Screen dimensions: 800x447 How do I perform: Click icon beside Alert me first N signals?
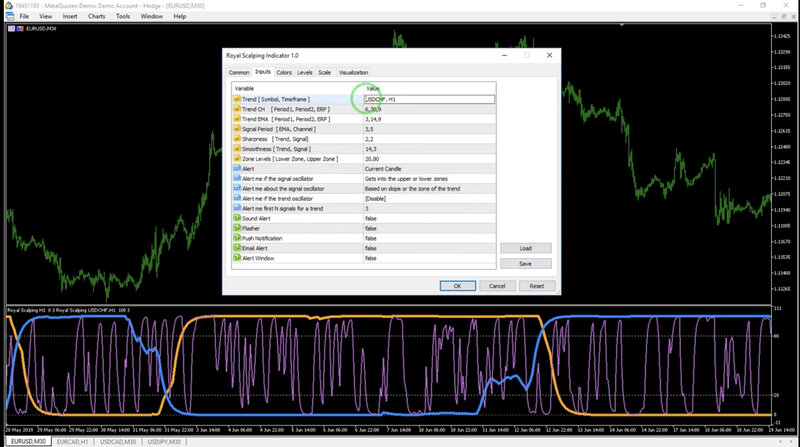[237, 208]
